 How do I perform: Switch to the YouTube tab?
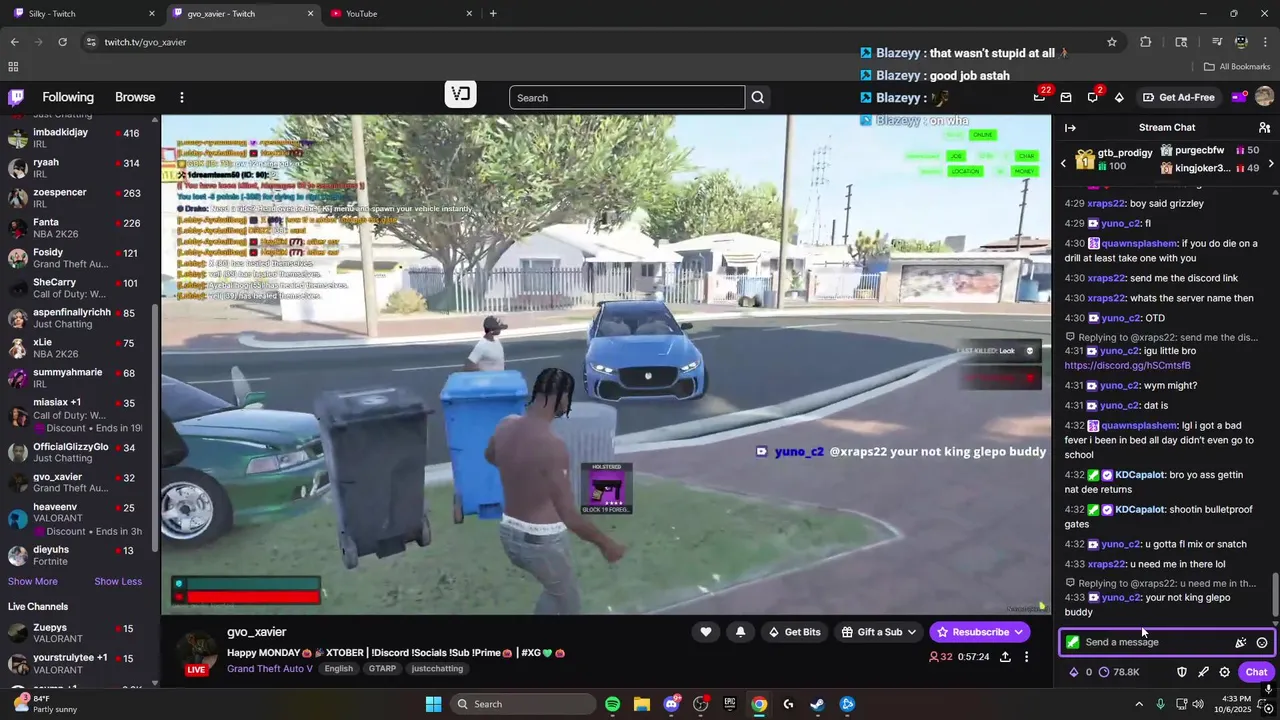(x=400, y=13)
